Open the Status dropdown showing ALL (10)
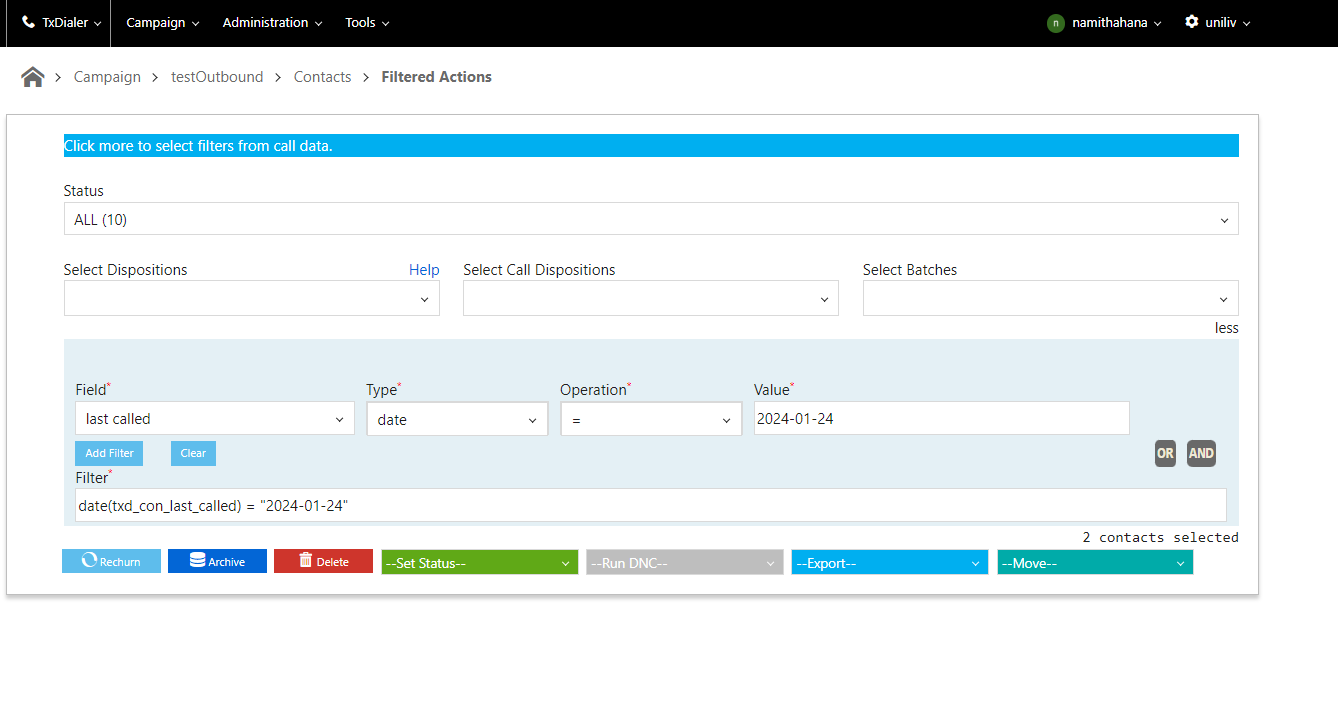 pos(650,219)
